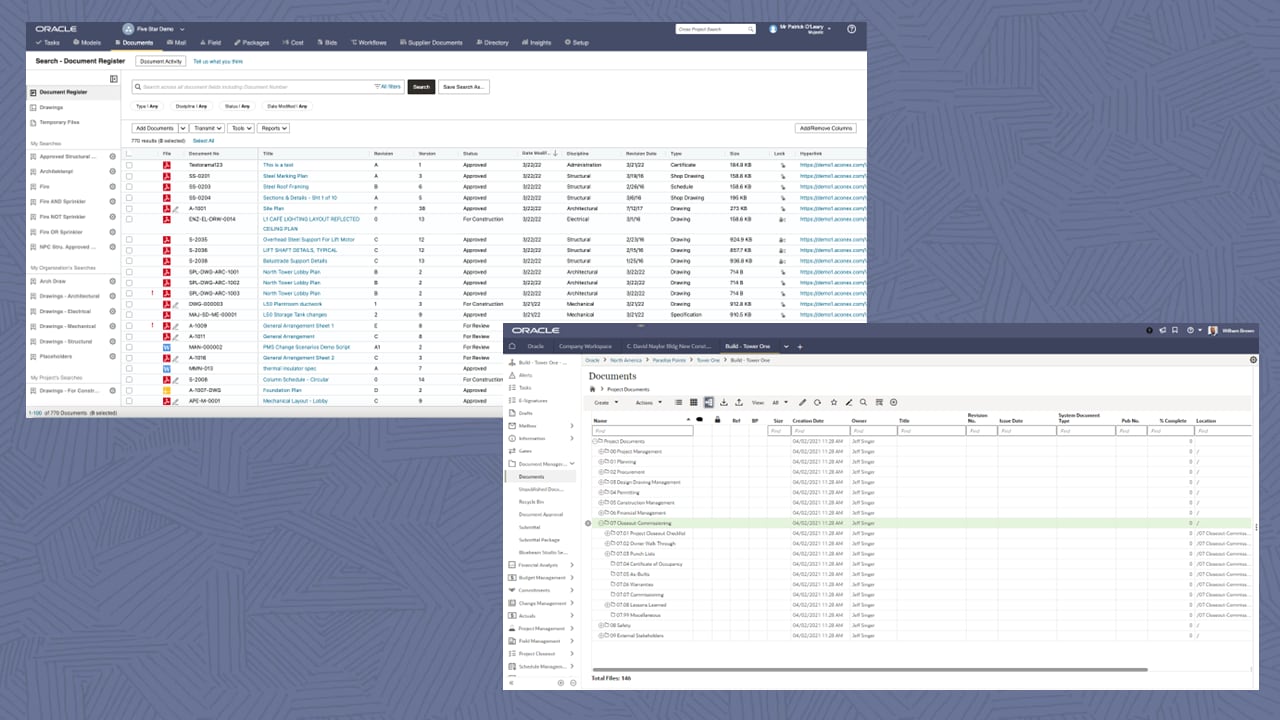
Task: Tick the checkbox for A-1011 row
Action: (129, 336)
